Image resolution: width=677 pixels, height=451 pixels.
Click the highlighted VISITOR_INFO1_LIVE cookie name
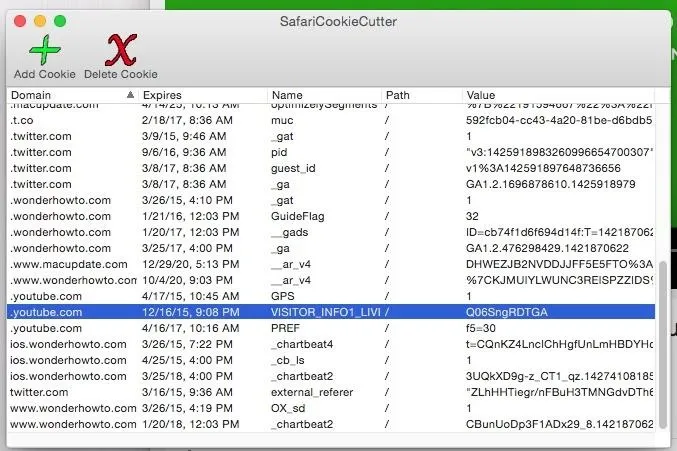point(326,312)
